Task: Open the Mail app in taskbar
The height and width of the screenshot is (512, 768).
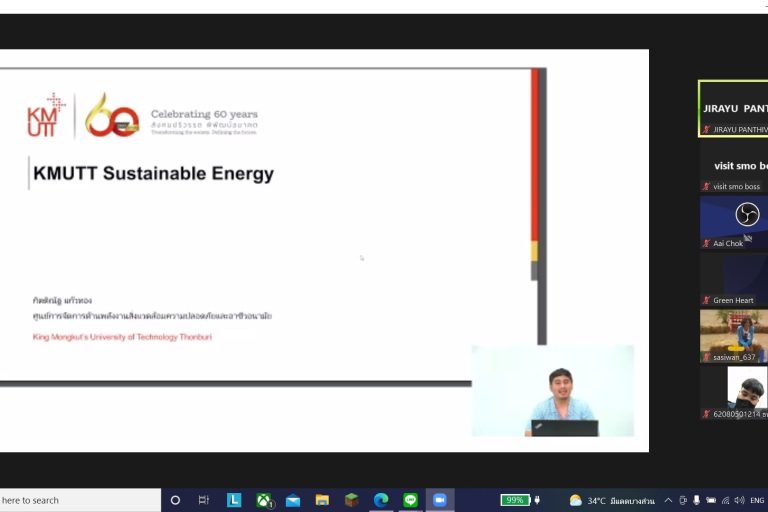Action: pyautogui.click(x=293, y=500)
